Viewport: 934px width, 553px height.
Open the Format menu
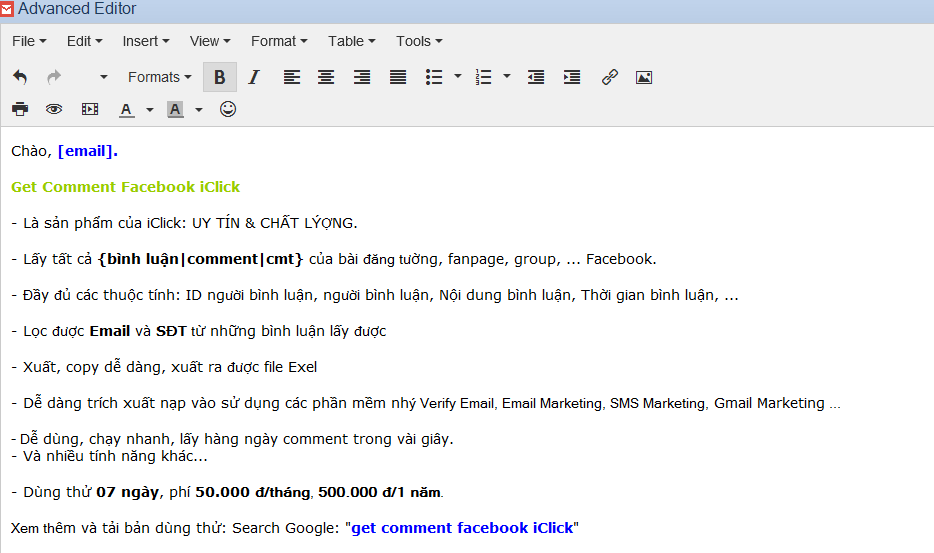279,41
